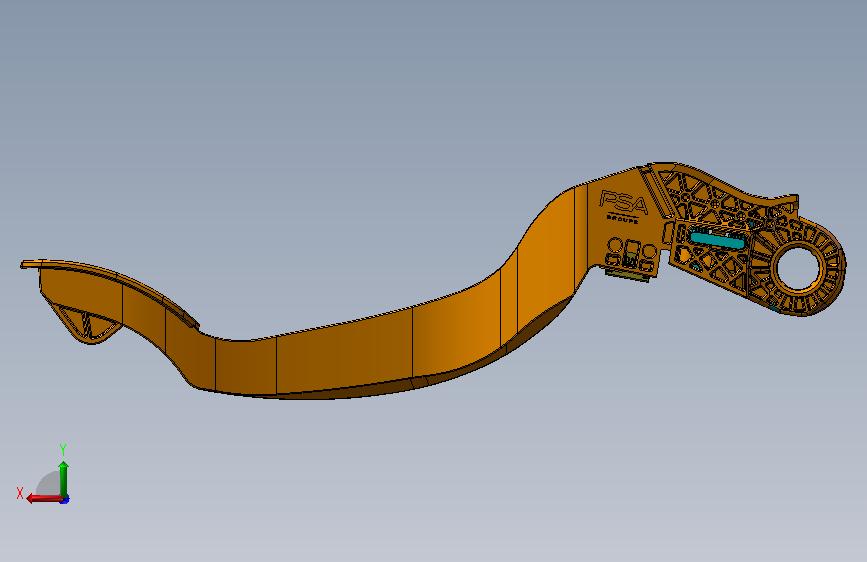This screenshot has height=562, width=867.
Task: Select the teal slot insert on the pedal
Action: [718, 240]
